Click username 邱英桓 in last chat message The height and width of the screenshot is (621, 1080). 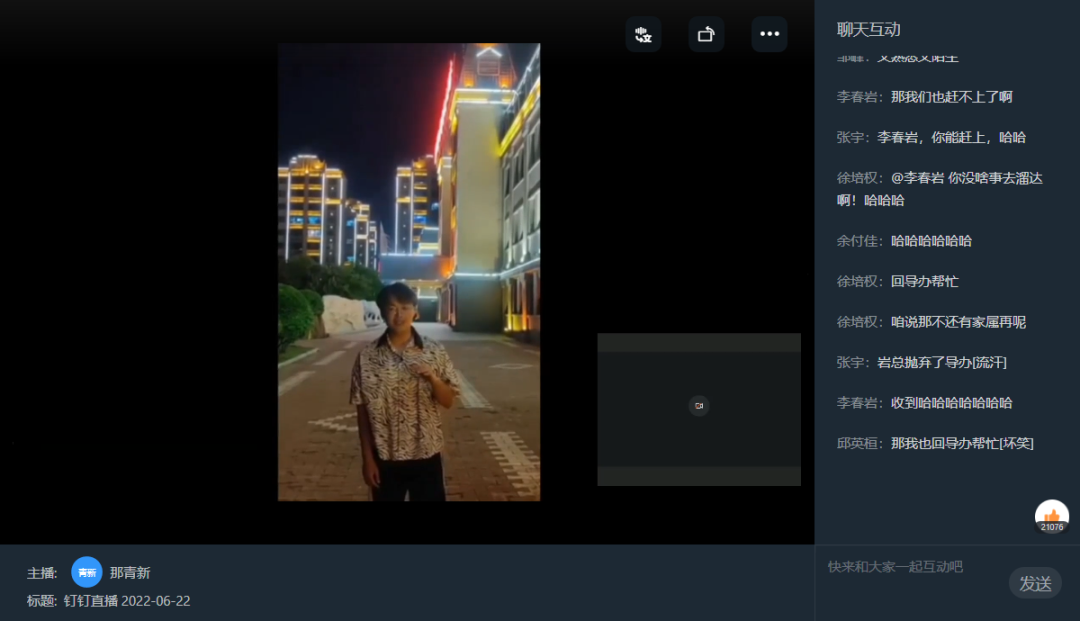[858, 442]
